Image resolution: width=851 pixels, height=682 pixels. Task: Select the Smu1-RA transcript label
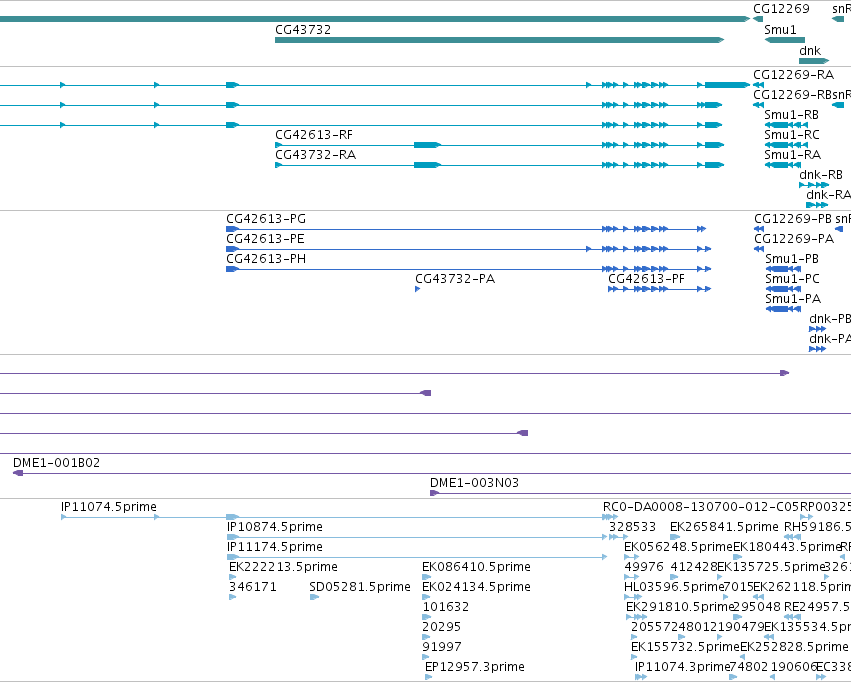(792, 155)
